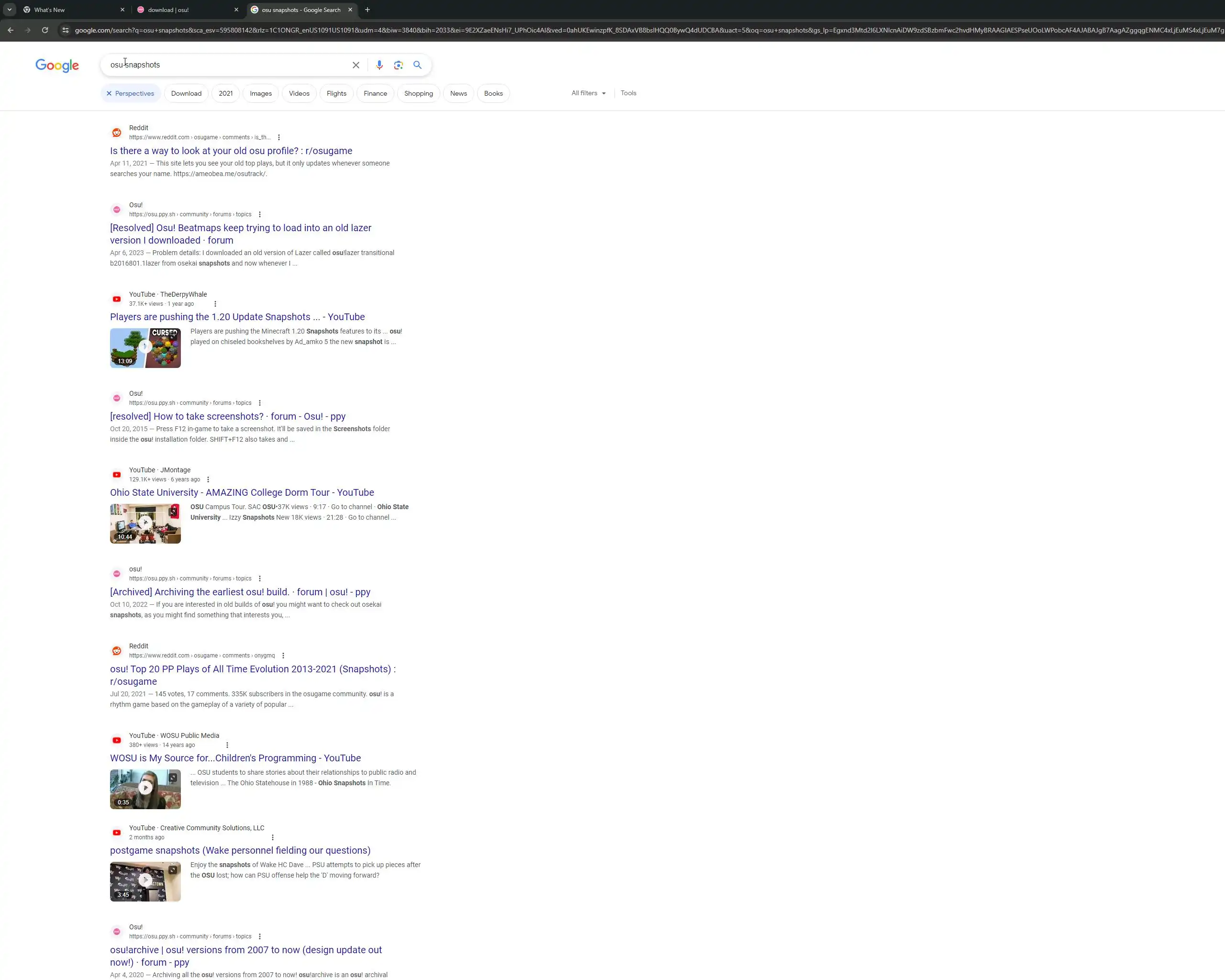1225x980 pixels.
Task: Open tab search chevron in tab strip
Action: point(10,10)
